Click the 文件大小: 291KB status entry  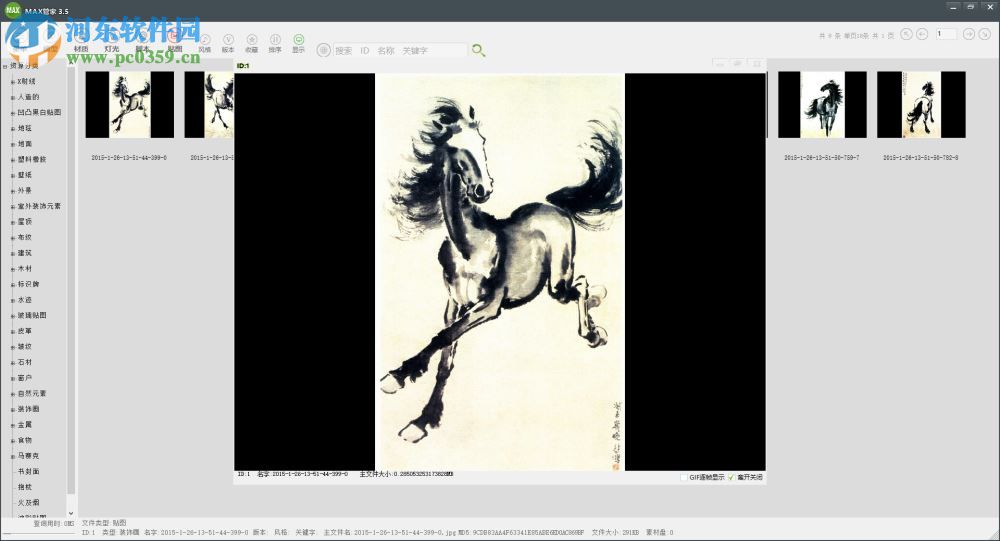tap(615, 532)
